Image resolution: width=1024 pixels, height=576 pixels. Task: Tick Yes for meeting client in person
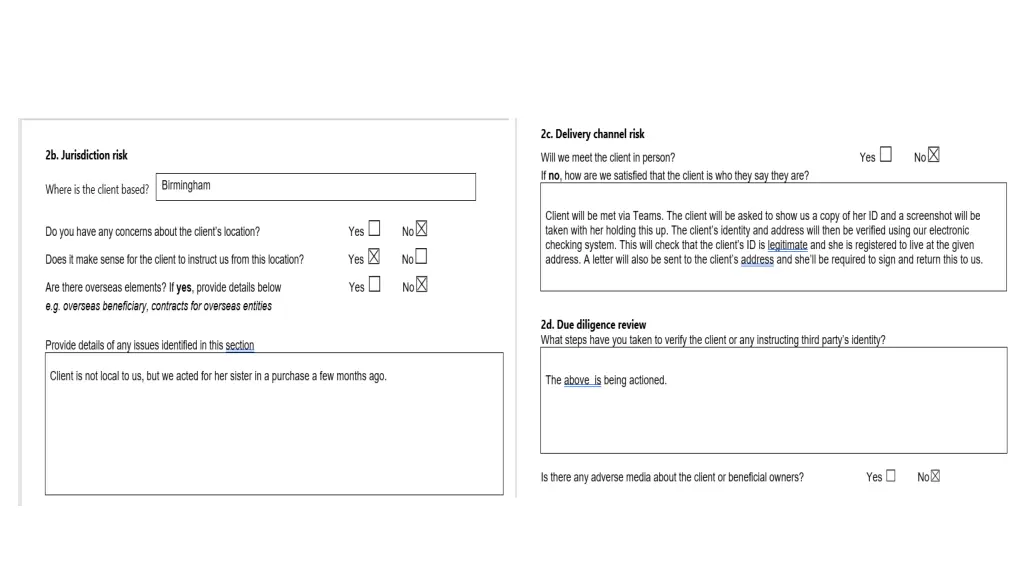point(885,156)
